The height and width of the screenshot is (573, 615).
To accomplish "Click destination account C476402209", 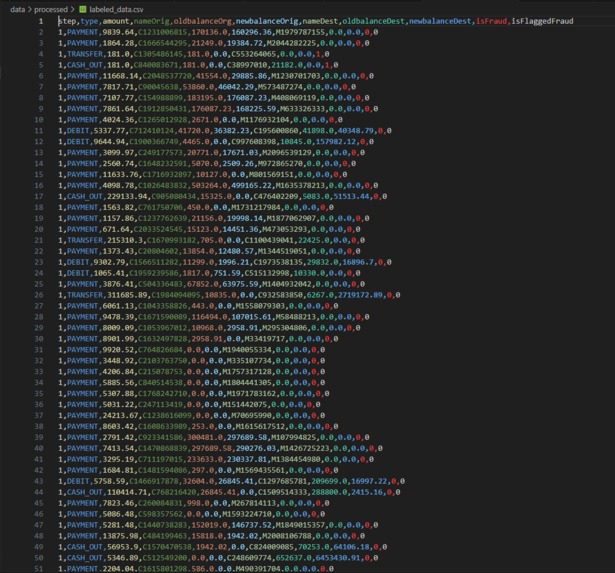I will pyautogui.click(x=276, y=196).
